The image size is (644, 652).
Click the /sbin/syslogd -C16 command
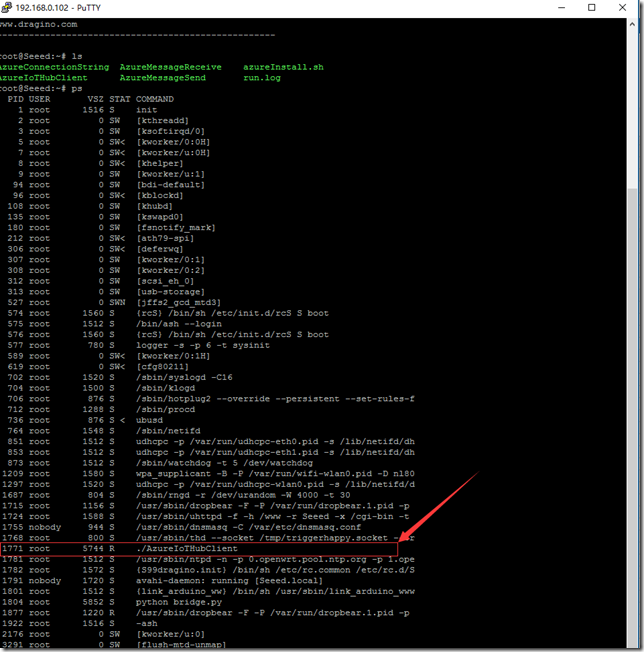click(x=184, y=377)
